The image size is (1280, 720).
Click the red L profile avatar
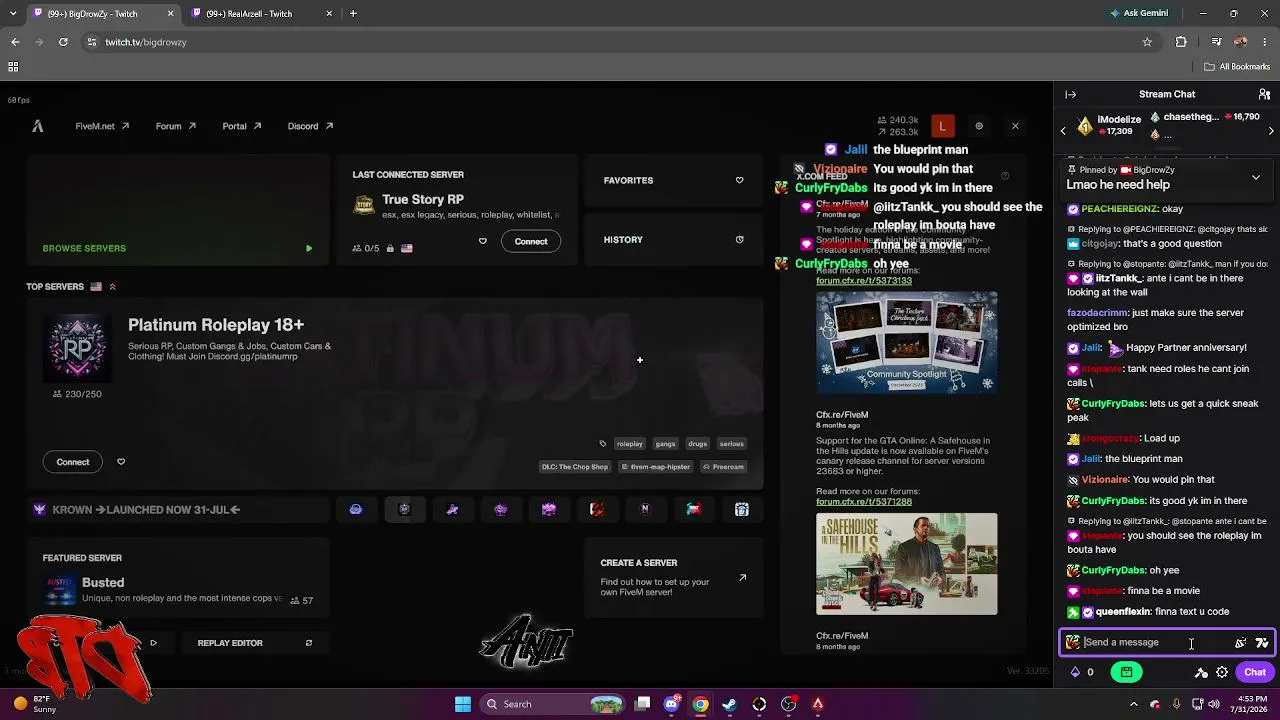point(942,126)
